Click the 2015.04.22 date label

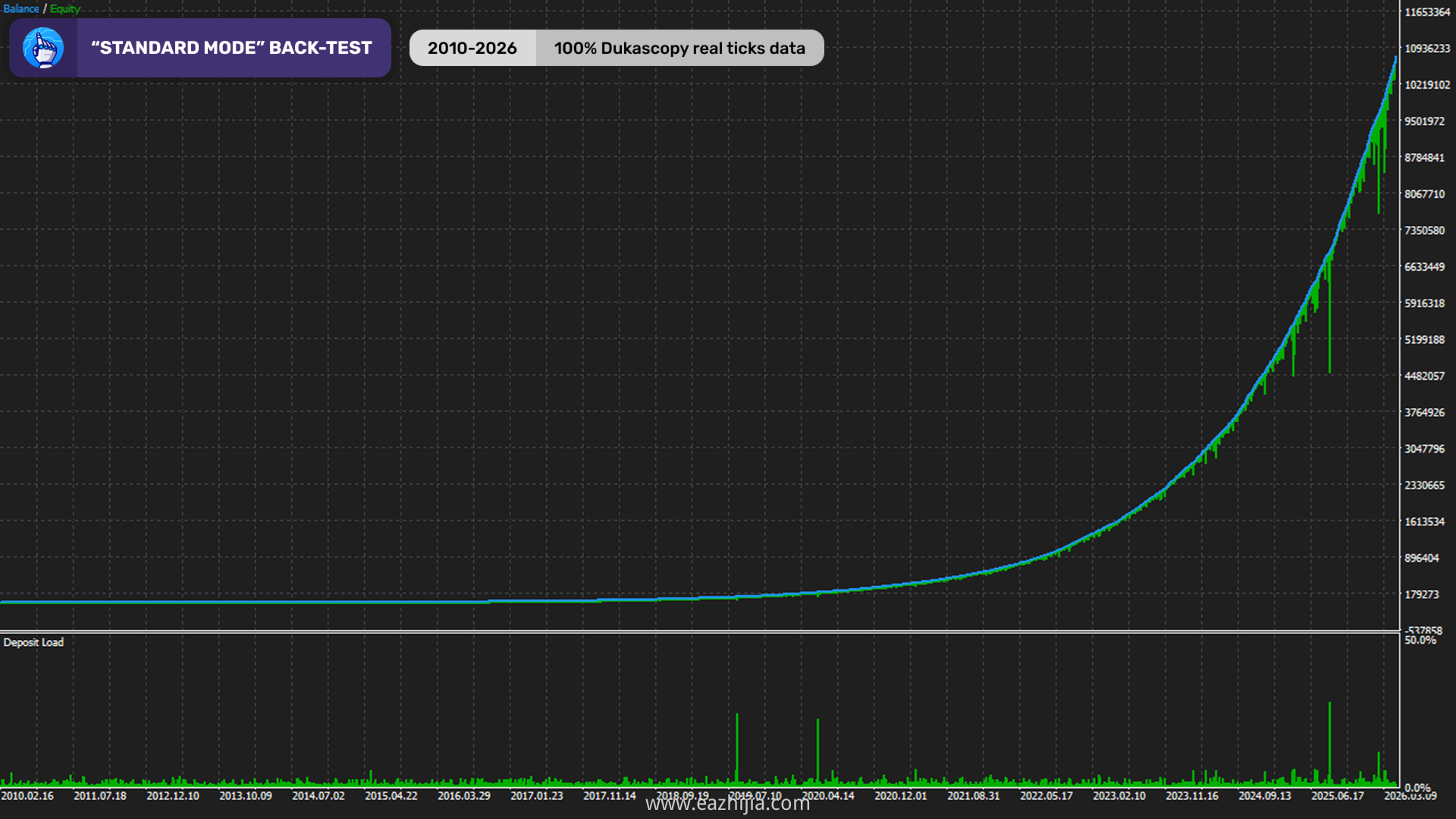coord(391,795)
